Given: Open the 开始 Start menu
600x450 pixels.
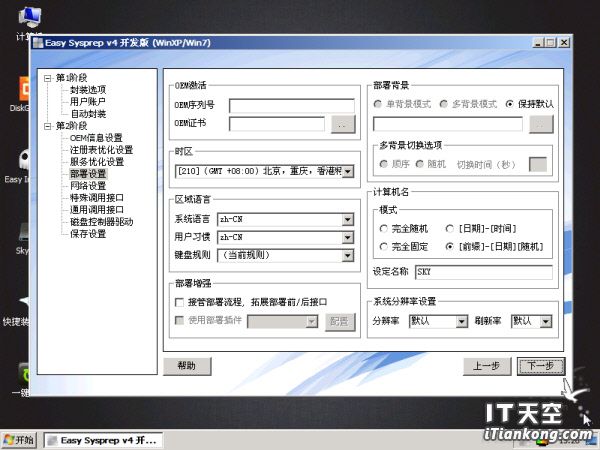Looking at the screenshot, I should point(19,440).
